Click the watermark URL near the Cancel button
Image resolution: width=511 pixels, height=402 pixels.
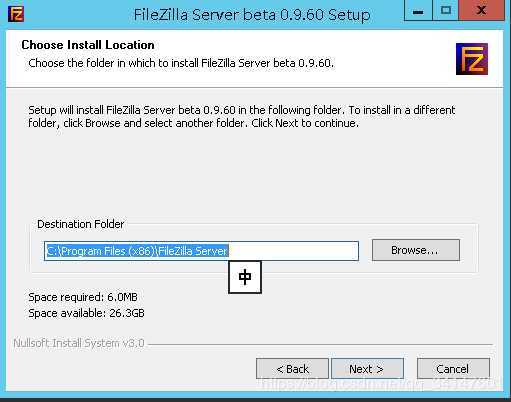382,384
